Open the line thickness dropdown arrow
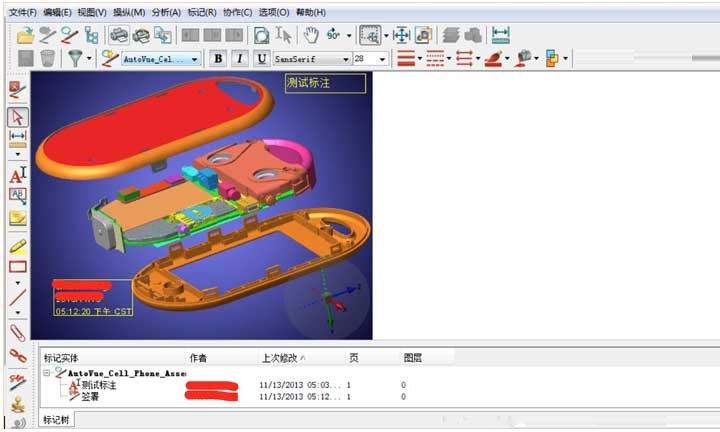Viewport: 720px width, 432px height. (419, 58)
